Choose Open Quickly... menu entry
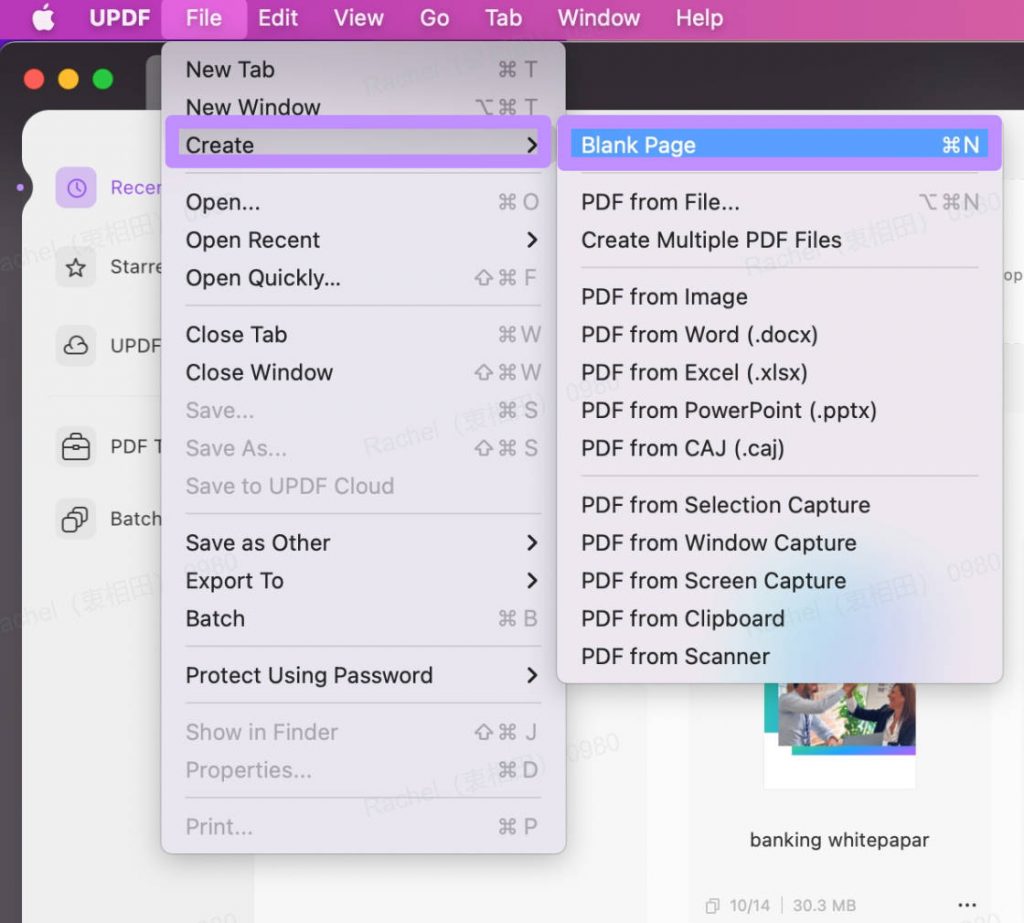Image resolution: width=1024 pixels, height=923 pixels. [x=363, y=278]
